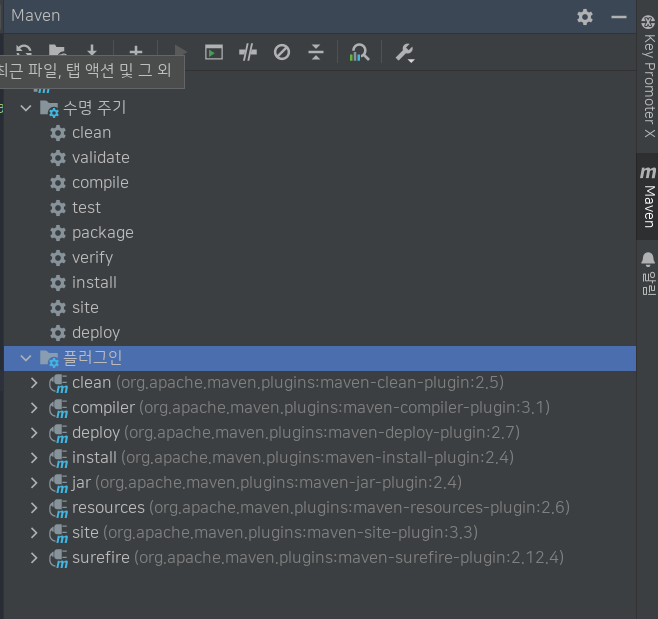This screenshot has width=658, height=619.
Task: Expand the surefire plugin node
Action: coord(34,558)
